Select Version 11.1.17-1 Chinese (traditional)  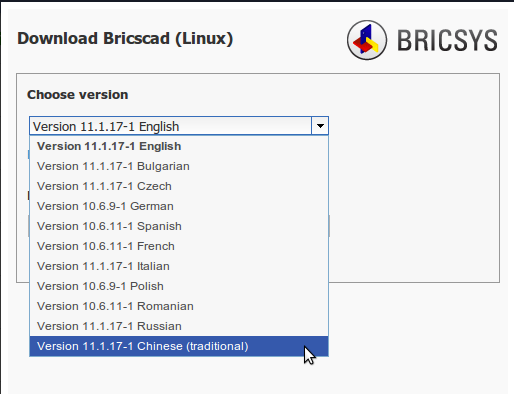[x=179, y=346]
